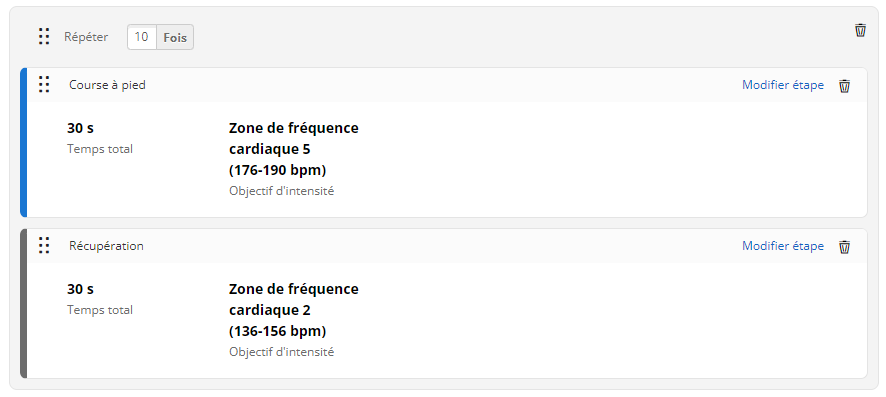The width and height of the screenshot is (886, 397).
Task: Delete the Course à pied step
Action: point(844,86)
